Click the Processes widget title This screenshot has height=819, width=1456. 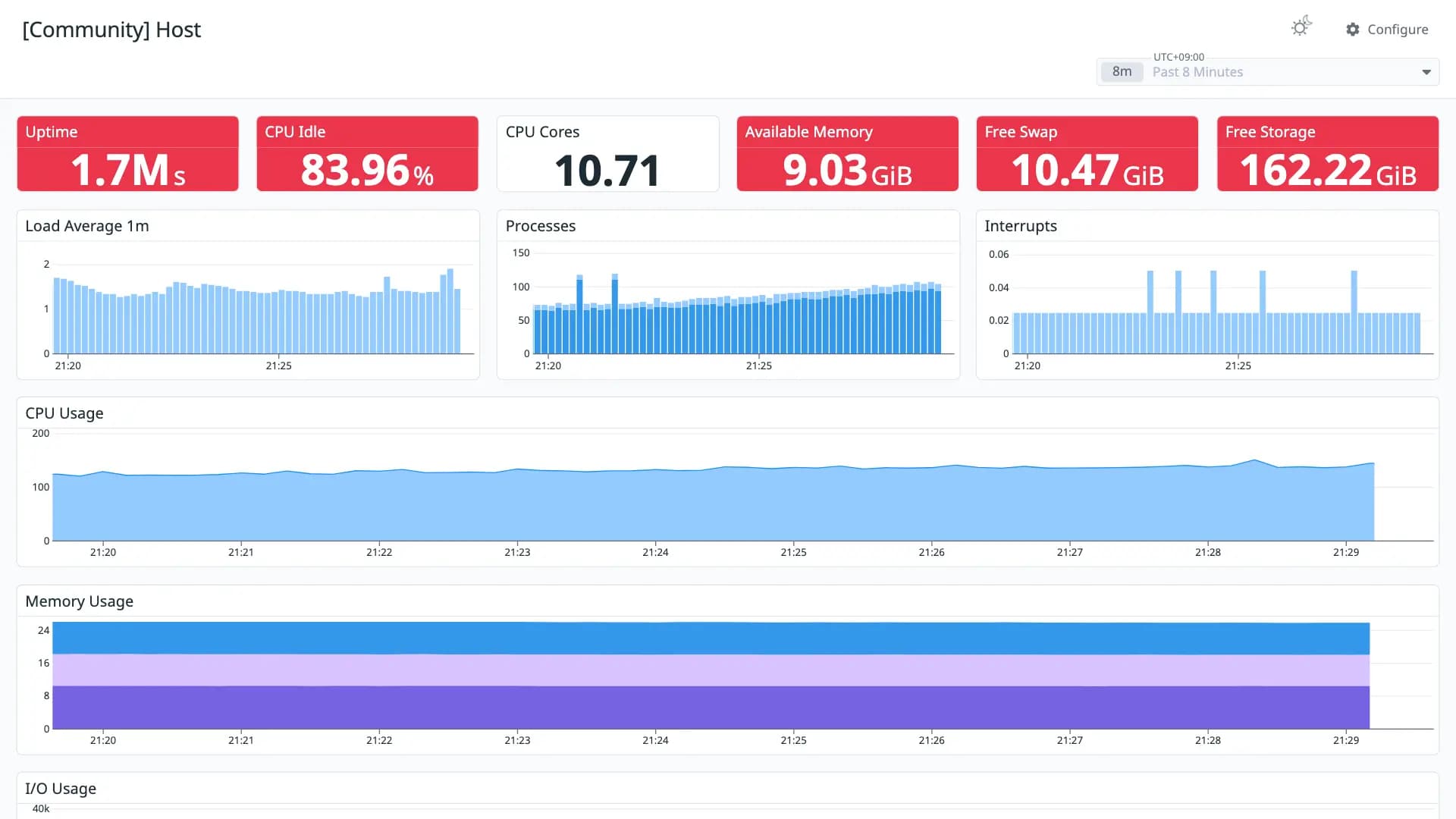(541, 226)
